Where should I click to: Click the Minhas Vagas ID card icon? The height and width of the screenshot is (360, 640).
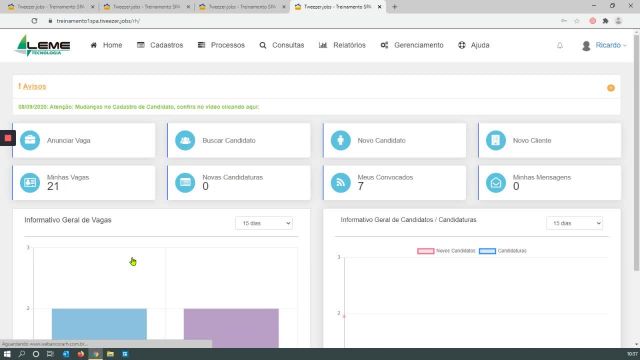click(30, 182)
